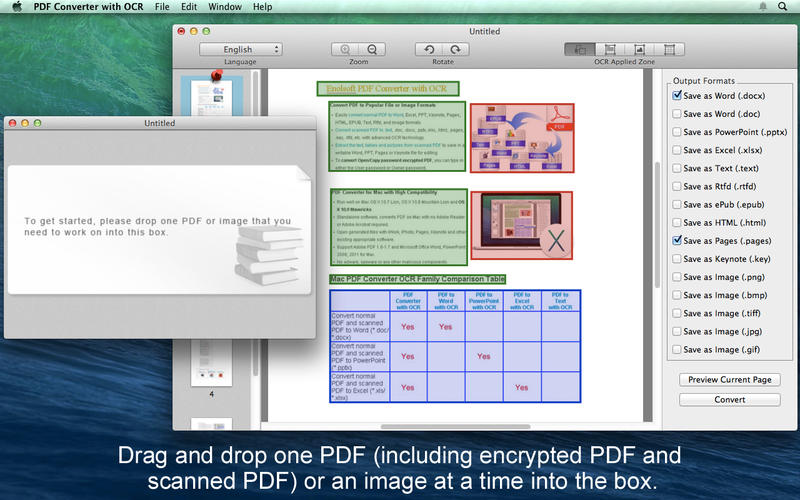The image size is (800, 500).
Task: Tick Save as Image (.png)
Action: (677, 277)
